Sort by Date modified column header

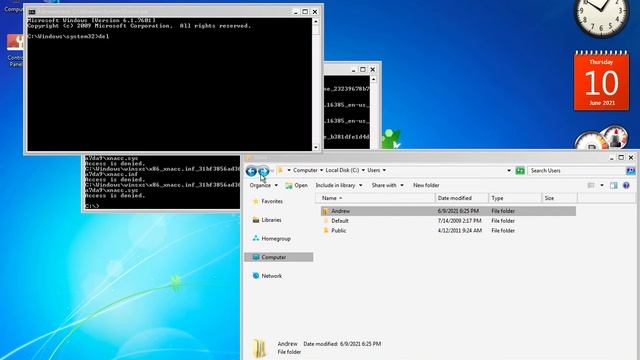coord(462,198)
